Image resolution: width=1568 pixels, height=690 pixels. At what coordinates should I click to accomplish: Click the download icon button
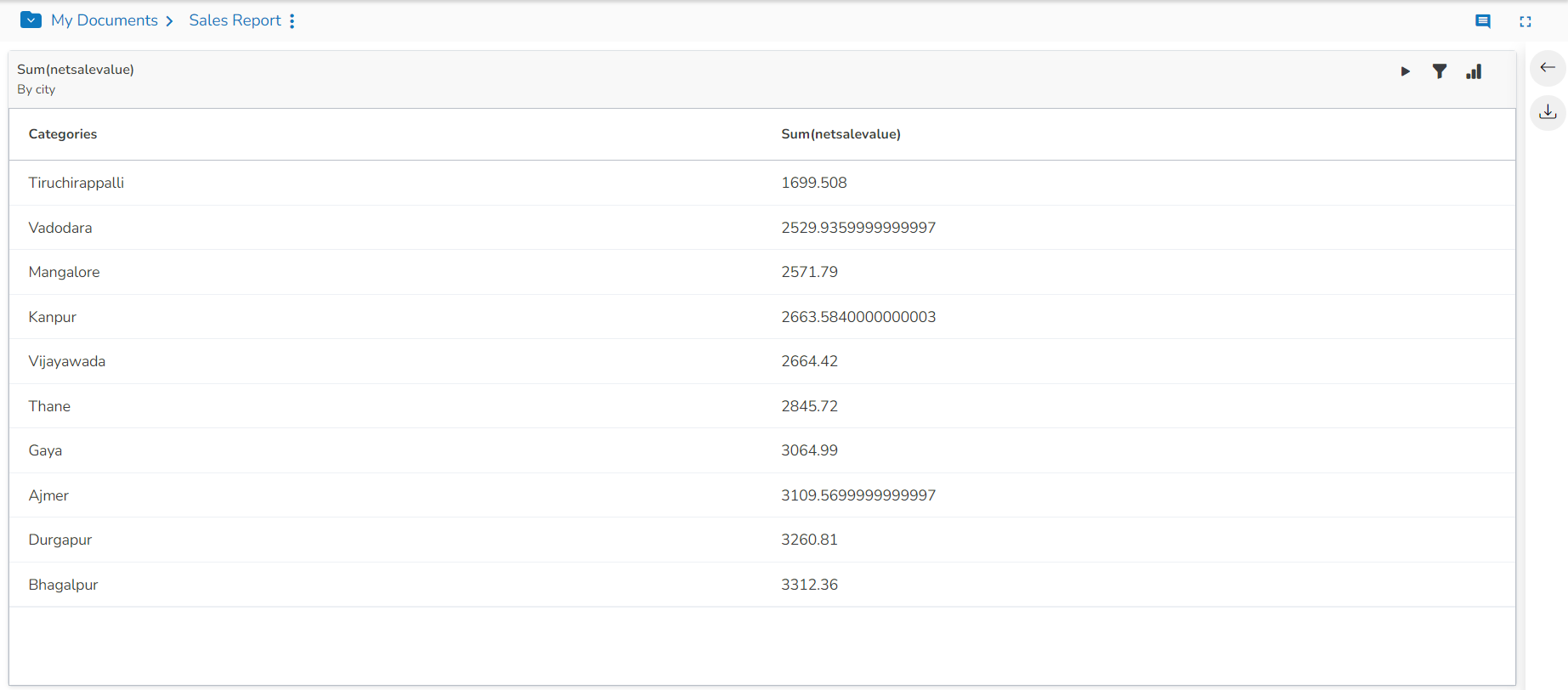[x=1548, y=112]
